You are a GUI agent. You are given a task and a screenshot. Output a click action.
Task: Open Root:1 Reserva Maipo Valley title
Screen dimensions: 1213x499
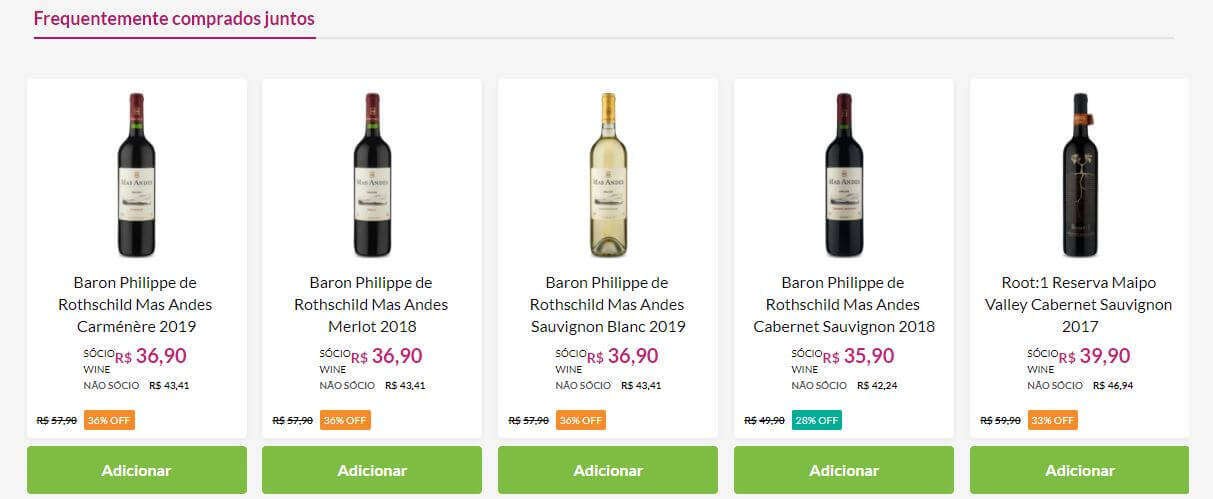(1080, 304)
